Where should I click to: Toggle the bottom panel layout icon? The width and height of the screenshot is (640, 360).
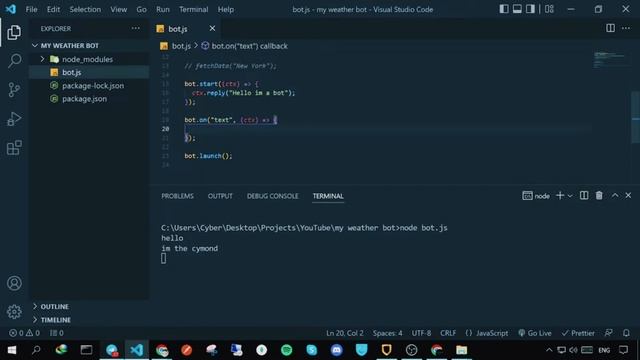[517, 9]
